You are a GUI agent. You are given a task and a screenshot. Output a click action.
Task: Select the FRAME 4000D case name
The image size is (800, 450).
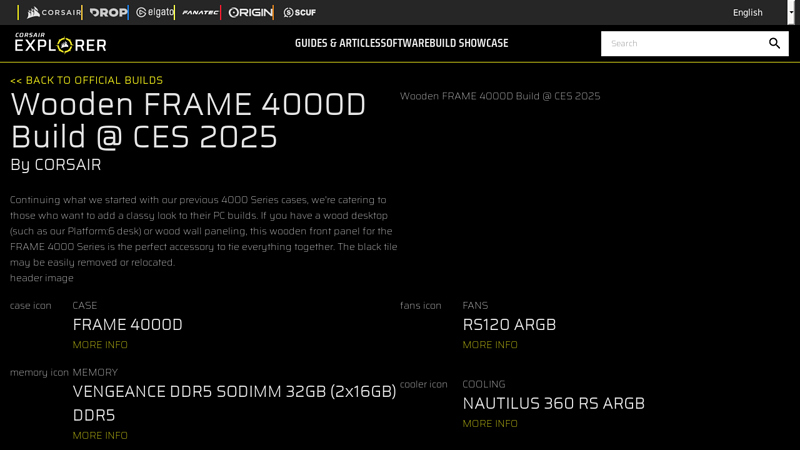[x=128, y=324]
